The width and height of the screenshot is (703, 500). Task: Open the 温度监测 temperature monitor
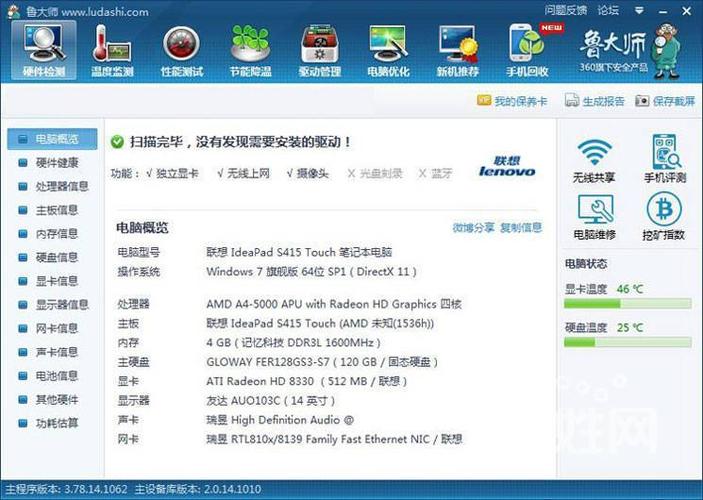click(113, 50)
